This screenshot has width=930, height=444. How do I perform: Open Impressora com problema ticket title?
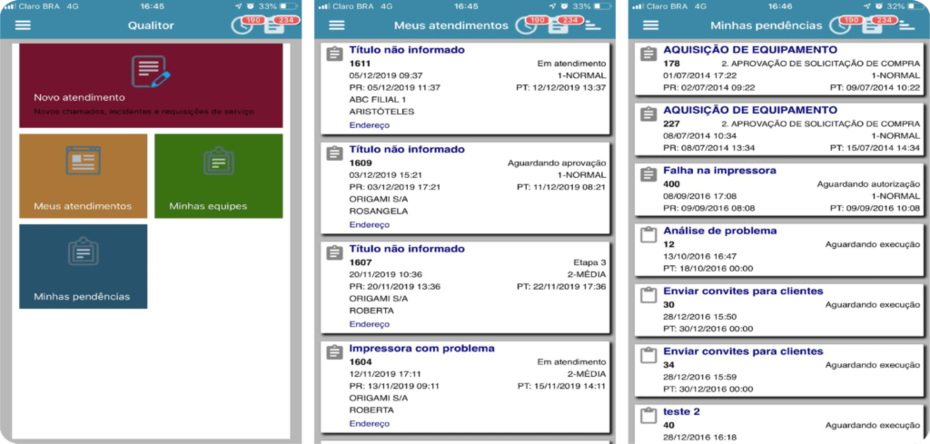[422, 349]
